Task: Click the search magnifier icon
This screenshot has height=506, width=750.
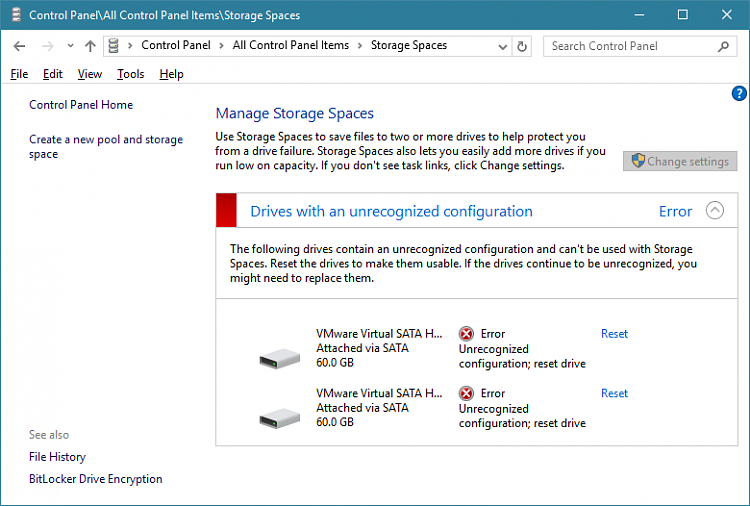Action: 723,46
